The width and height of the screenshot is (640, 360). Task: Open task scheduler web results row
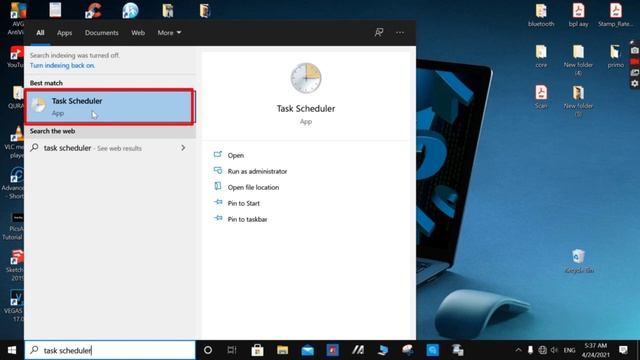[109, 148]
